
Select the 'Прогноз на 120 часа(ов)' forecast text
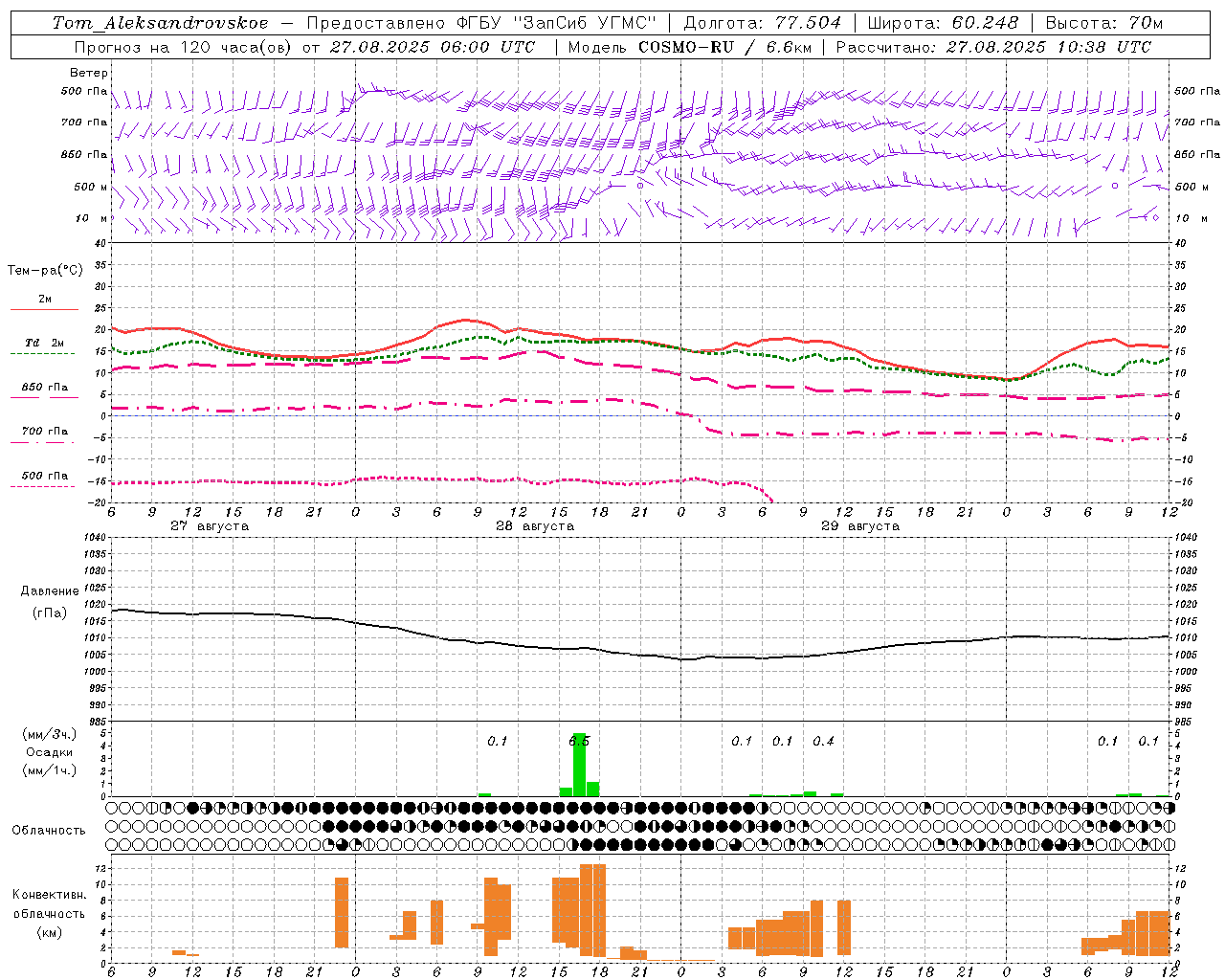click(183, 47)
